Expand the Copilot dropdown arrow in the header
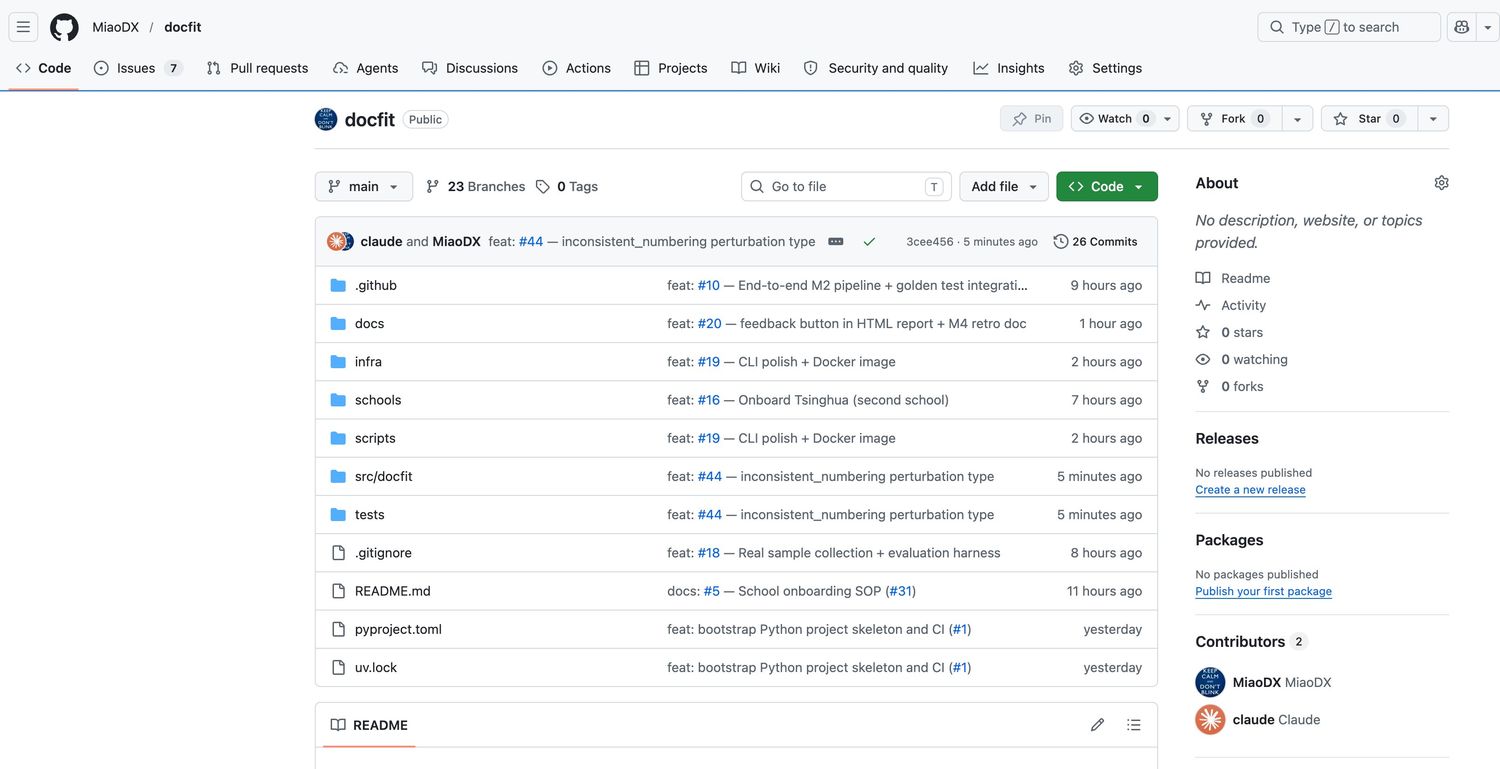This screenshot has width=1500, height=769. click(1487, 27)
